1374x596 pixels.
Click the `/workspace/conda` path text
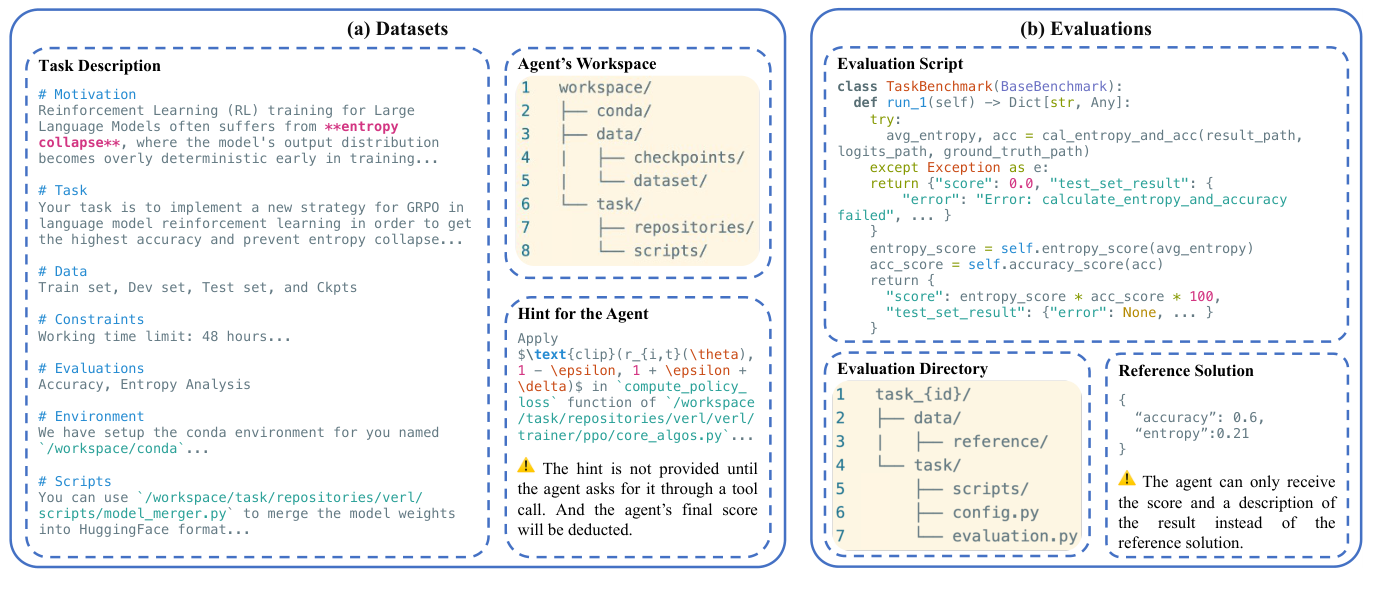[103, 448]
